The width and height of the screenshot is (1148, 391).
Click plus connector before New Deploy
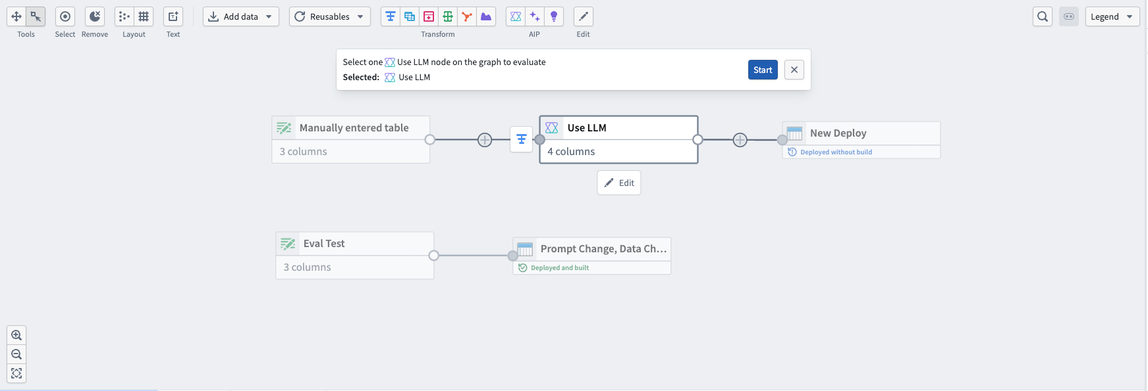click(740, 139)
